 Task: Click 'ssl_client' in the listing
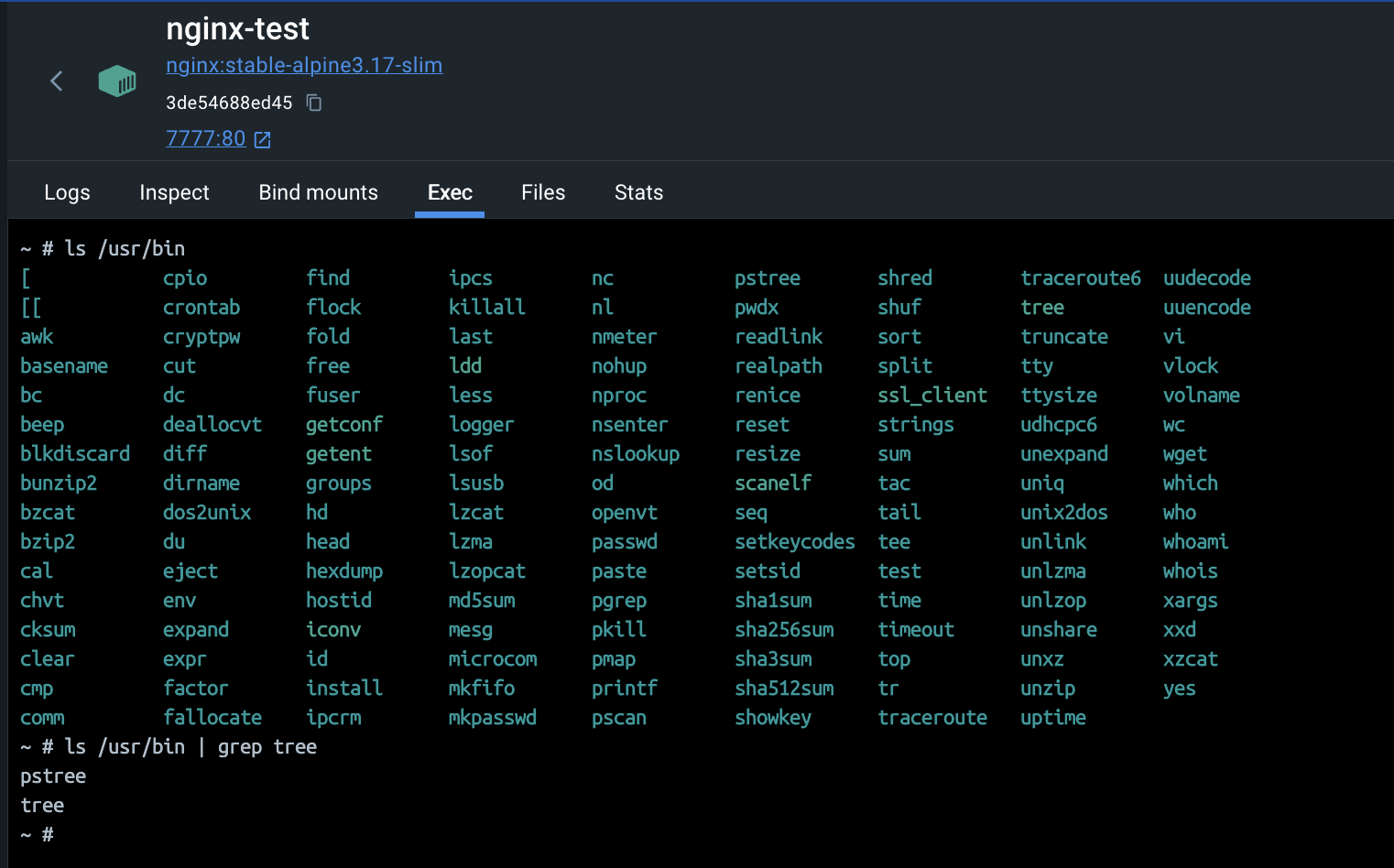point(932,396)
